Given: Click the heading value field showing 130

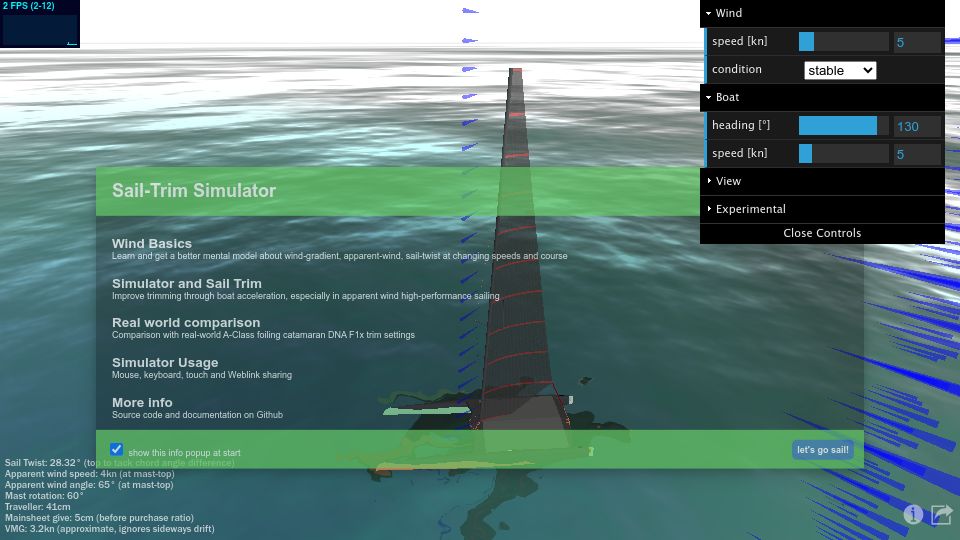Looking at the screenshot, I should [x=917, y=126].
